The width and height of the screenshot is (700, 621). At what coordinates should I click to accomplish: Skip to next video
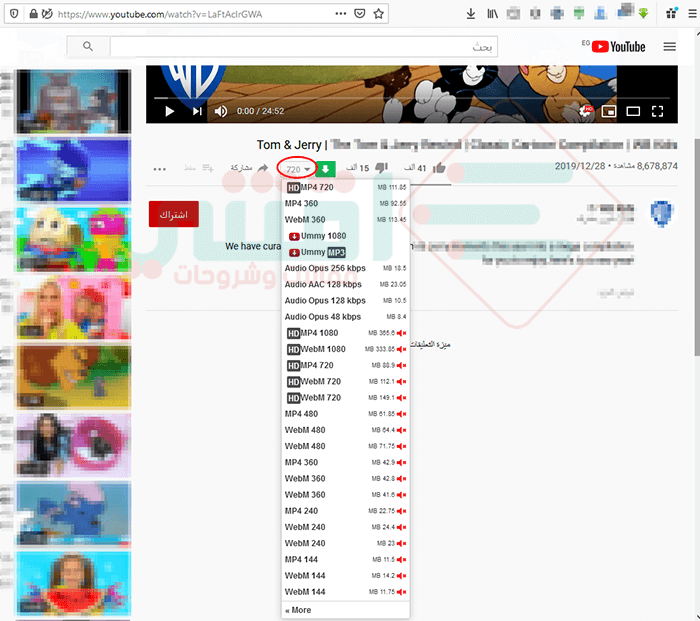(197, 111)
